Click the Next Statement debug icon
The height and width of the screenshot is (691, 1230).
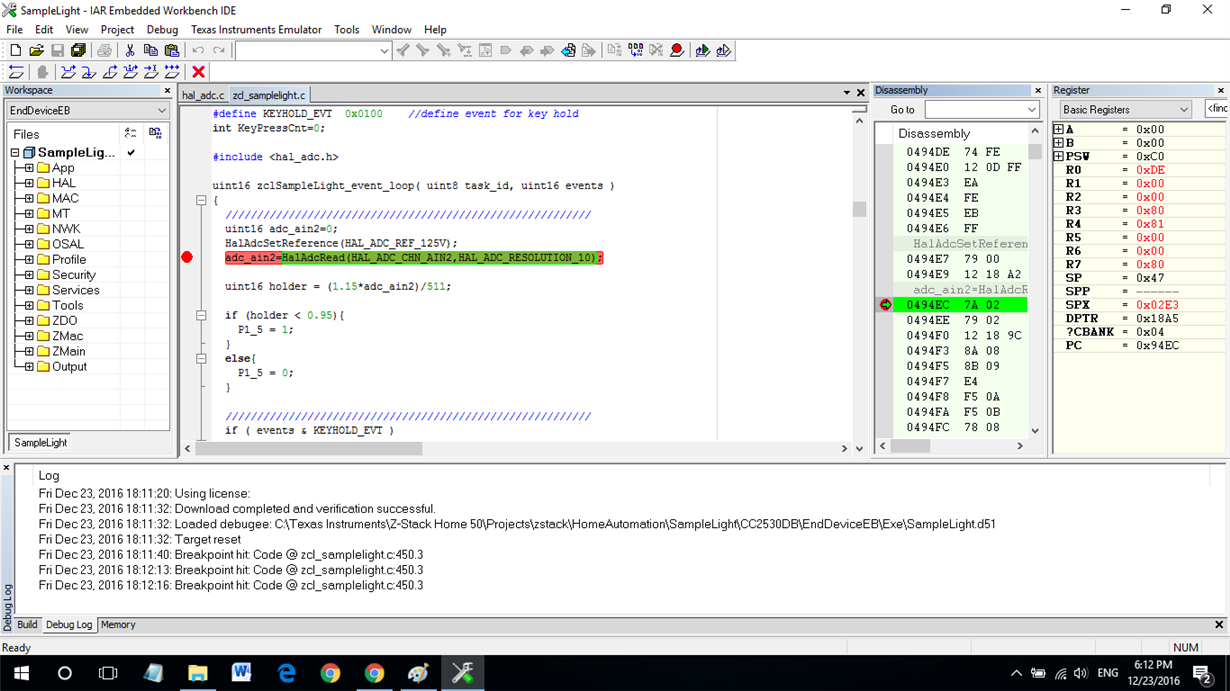click(131, 72)
